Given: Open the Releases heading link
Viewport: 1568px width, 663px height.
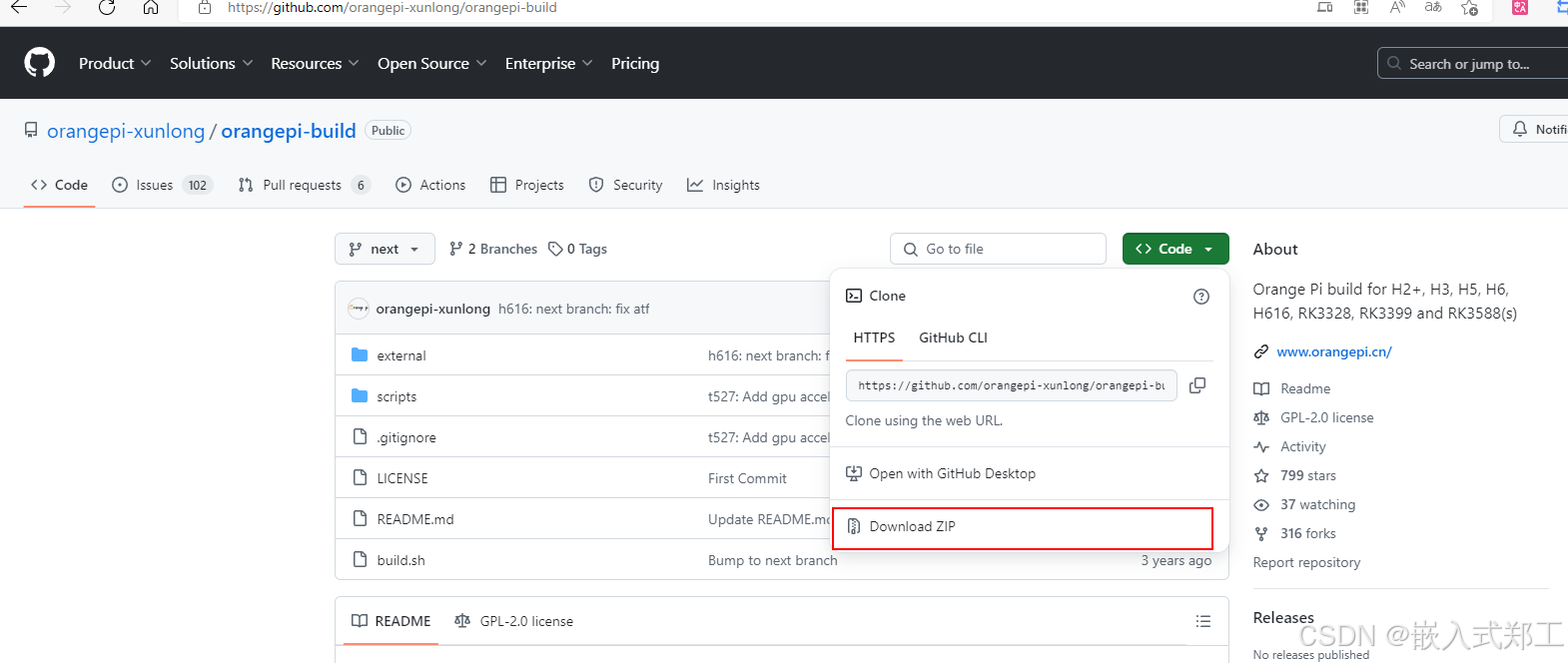Looking at the screenshot, I should click(x=1283, y=618).
